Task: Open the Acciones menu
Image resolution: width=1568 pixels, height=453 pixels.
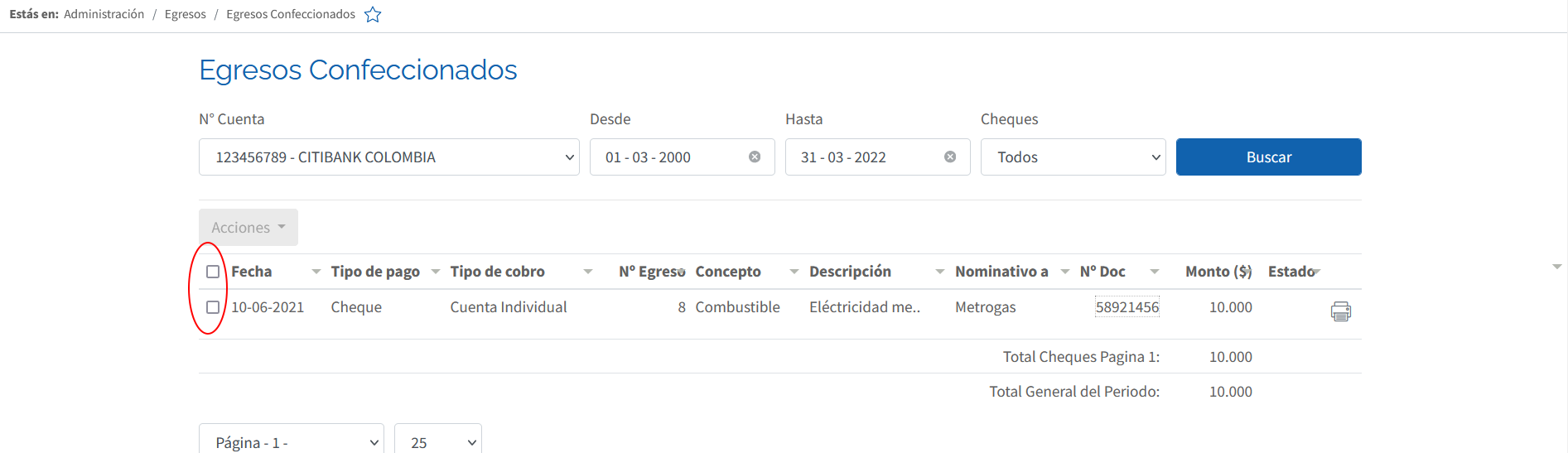Action: 248,227
